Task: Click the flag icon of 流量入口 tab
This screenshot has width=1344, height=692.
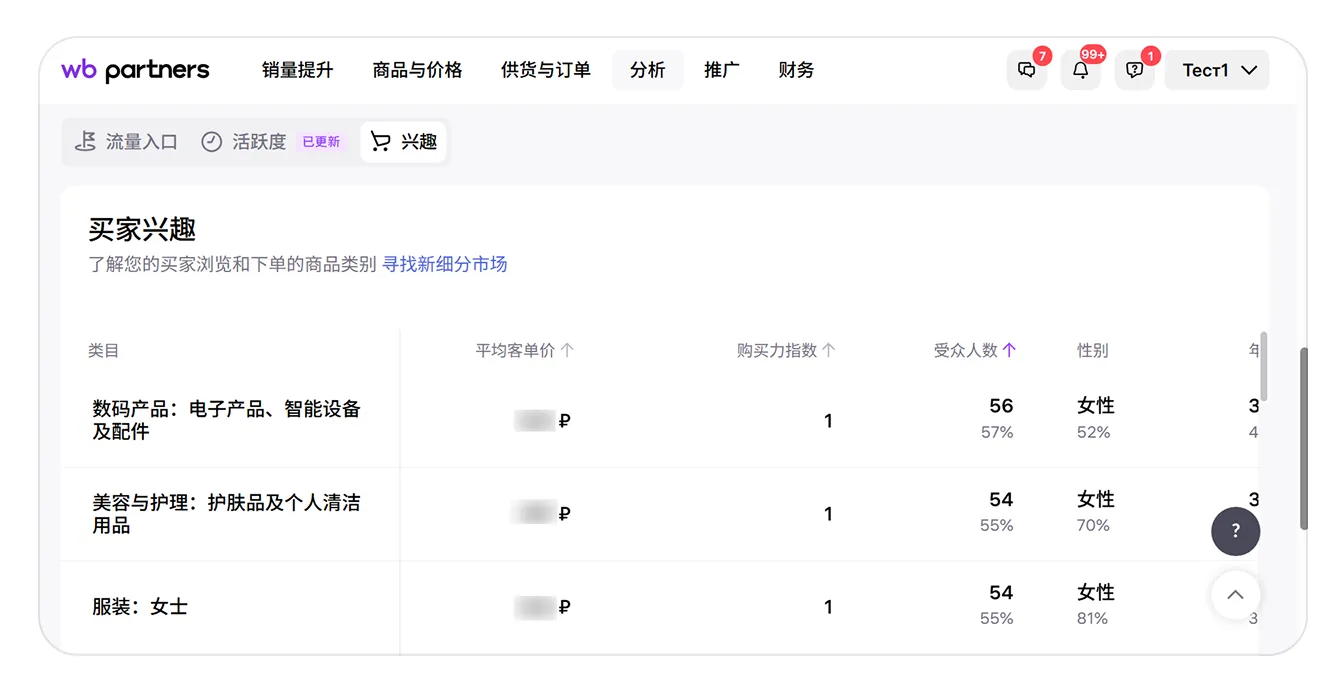Action: click(86, 142)
